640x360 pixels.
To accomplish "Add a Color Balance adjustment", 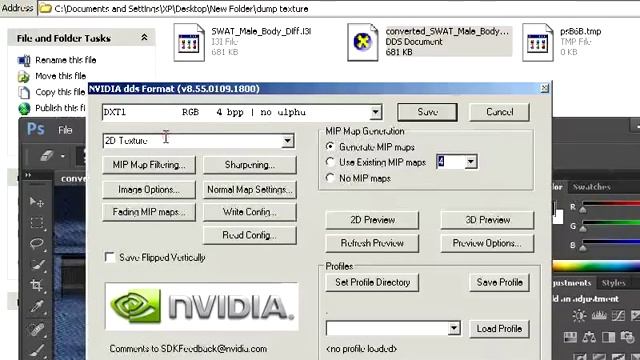I will pos(589,337).
